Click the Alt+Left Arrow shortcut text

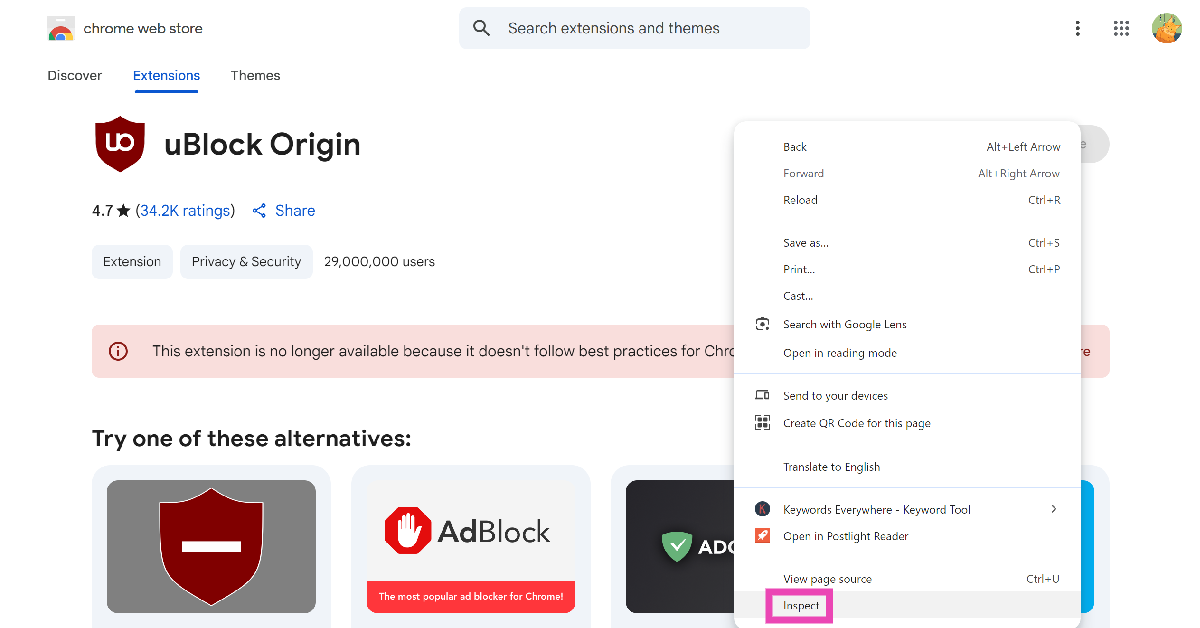point(1024,147)
